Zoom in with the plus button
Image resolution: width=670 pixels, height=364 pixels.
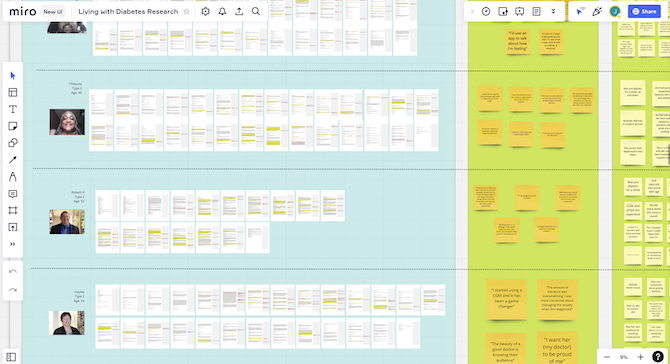[640, 357]
